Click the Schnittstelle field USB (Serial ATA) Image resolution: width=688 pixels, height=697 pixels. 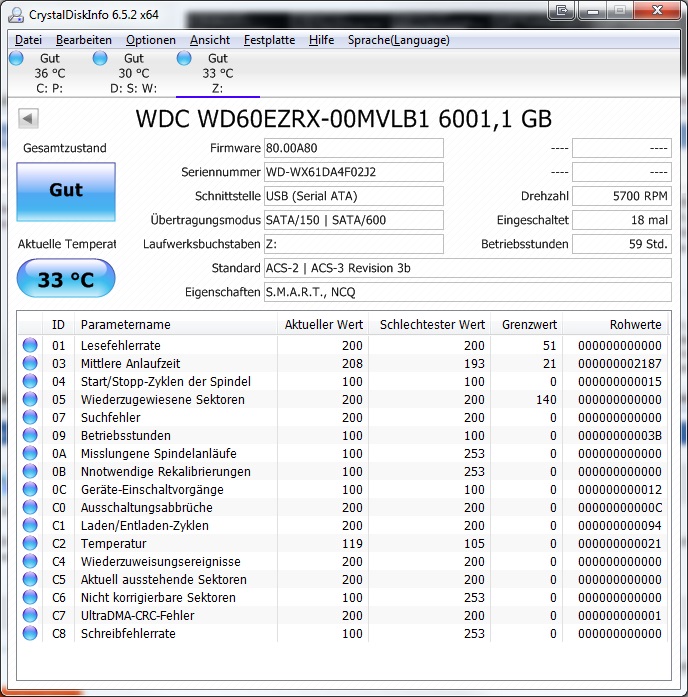click(x=354, y=196)
